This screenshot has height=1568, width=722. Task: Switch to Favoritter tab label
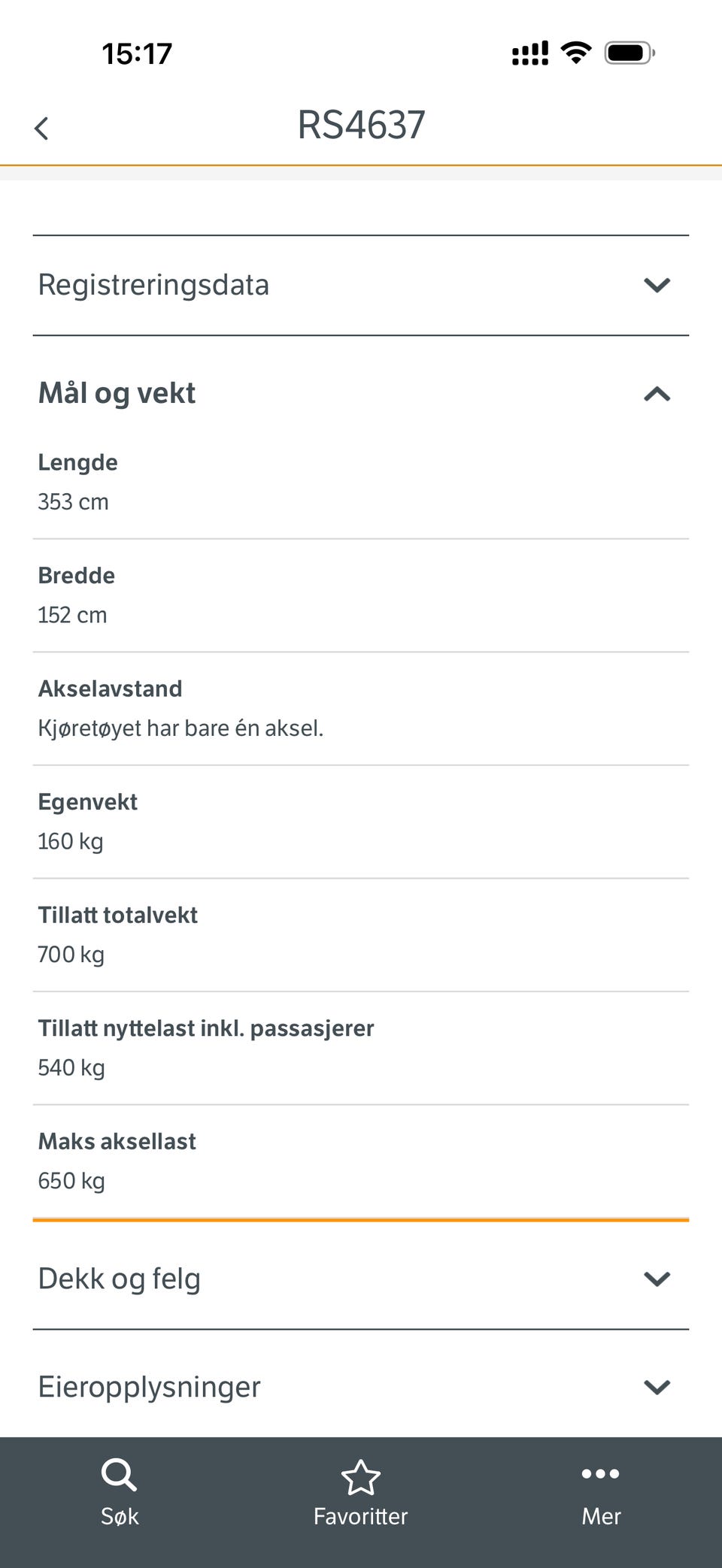point(361,1516)
